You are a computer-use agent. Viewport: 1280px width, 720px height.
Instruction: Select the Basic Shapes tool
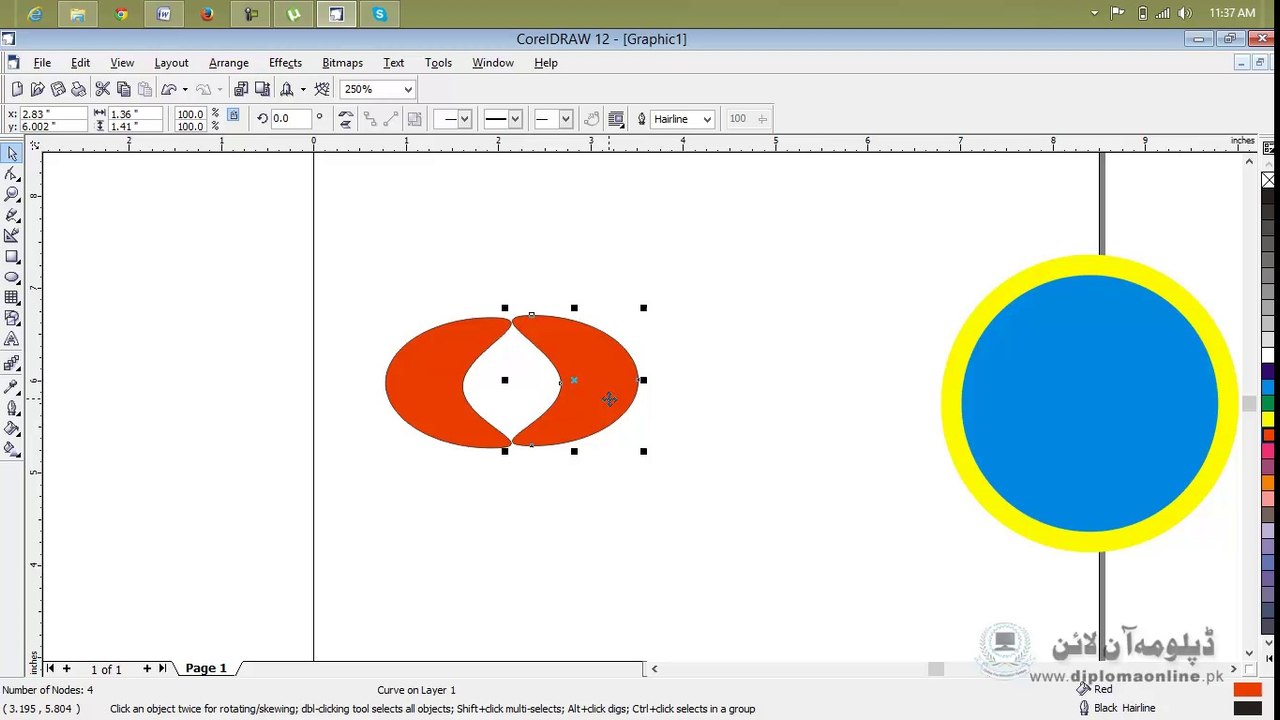(x=12, y=319)
